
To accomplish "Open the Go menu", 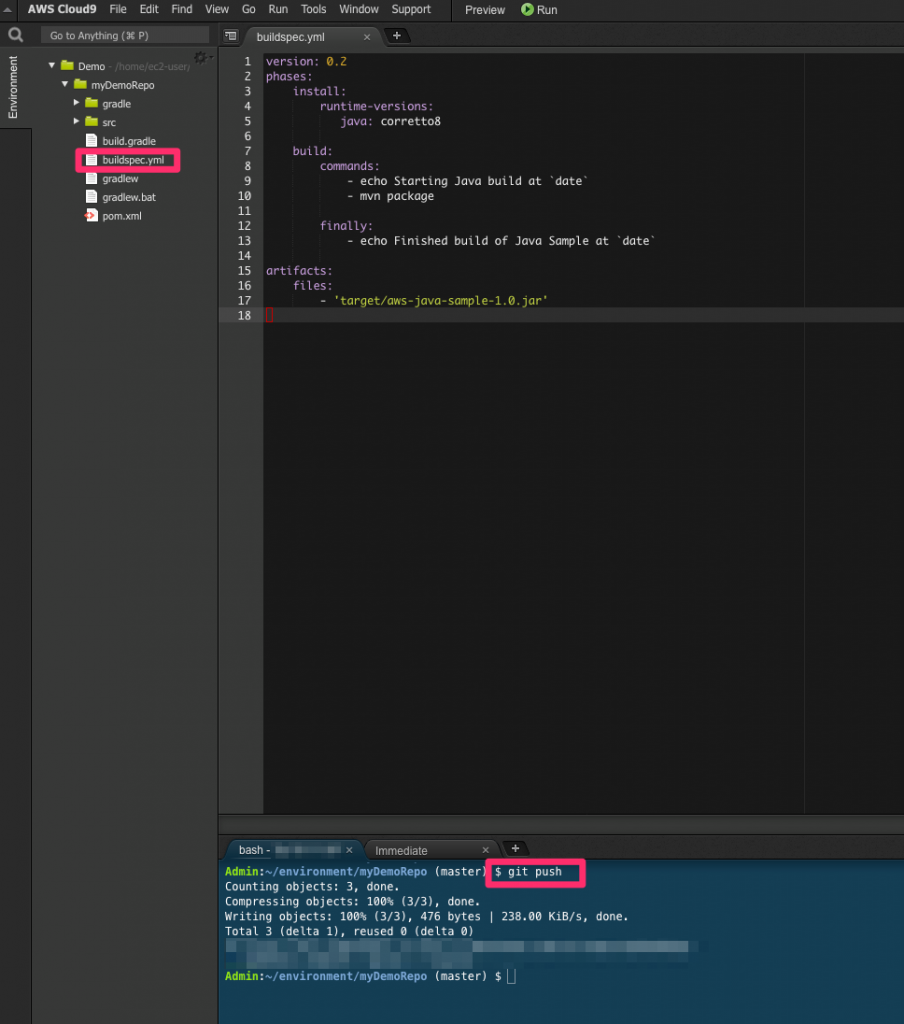I will click(249, 10).
